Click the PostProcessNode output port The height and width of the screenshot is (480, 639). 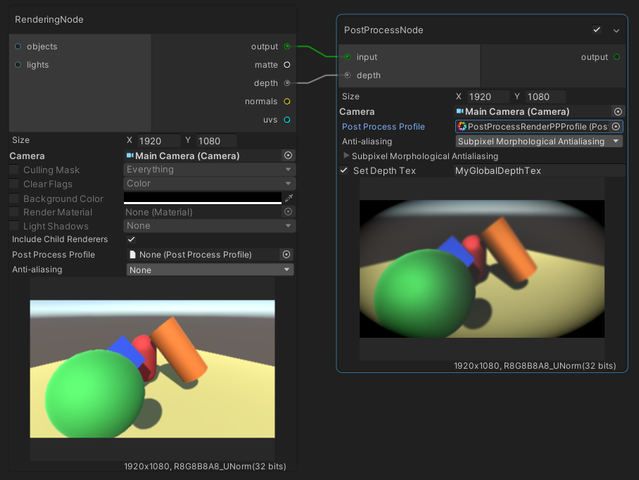pyautogui.click(x=616, y=57)
